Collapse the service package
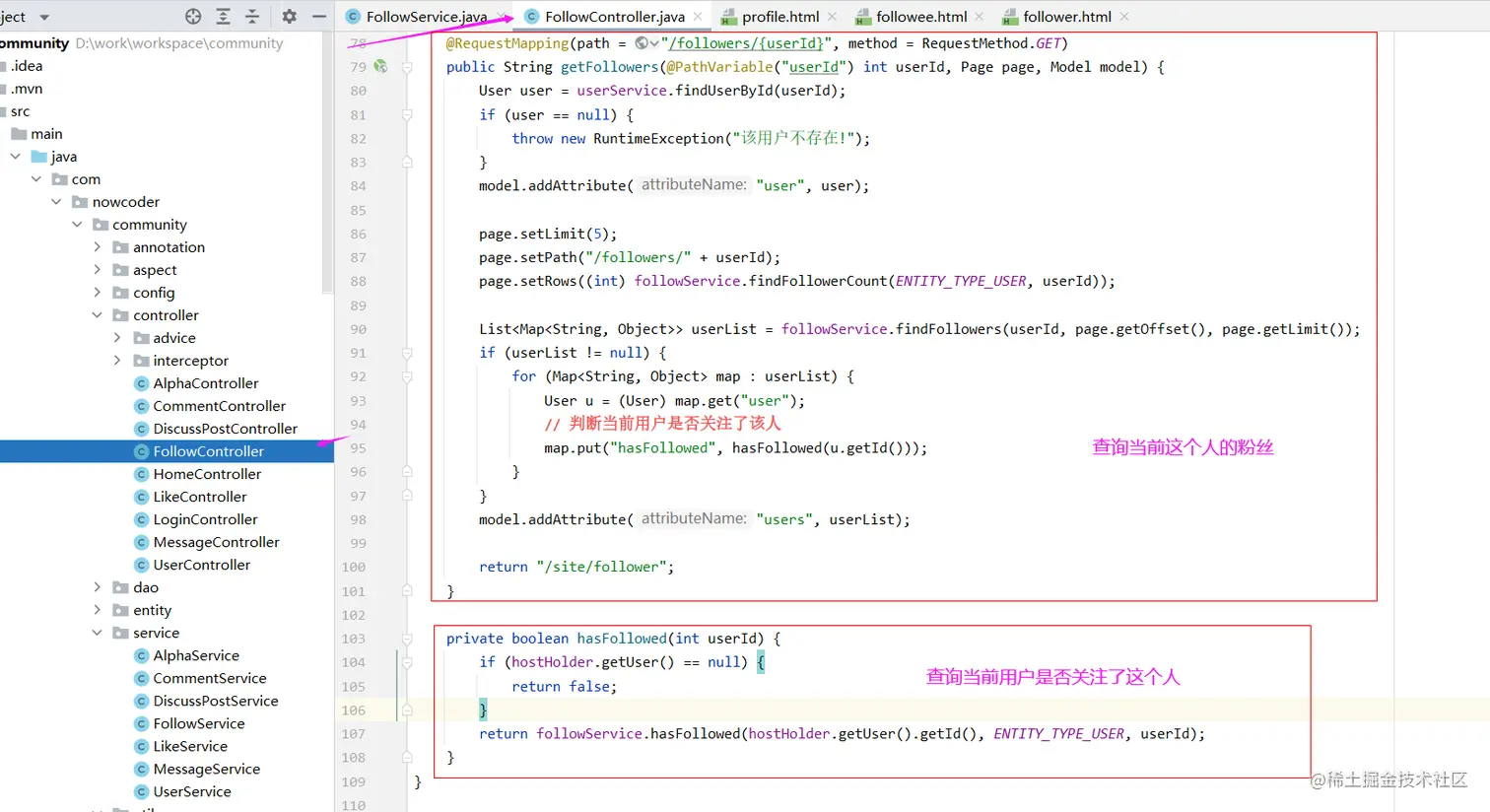The width and height of the screenshot is (1490, 812). point(97,632)
